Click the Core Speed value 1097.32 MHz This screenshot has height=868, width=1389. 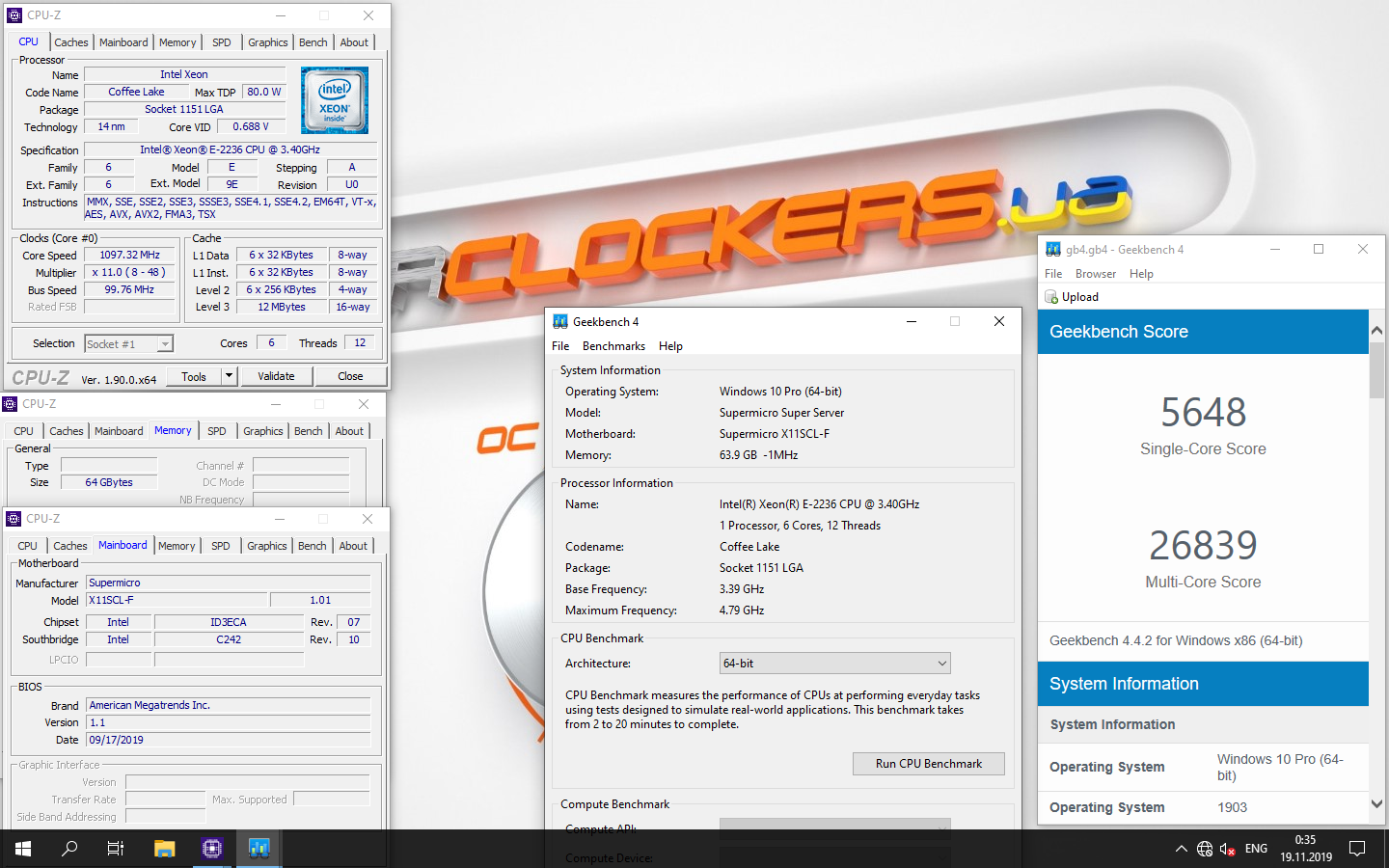pyautogui.click(x=130, y=256)
